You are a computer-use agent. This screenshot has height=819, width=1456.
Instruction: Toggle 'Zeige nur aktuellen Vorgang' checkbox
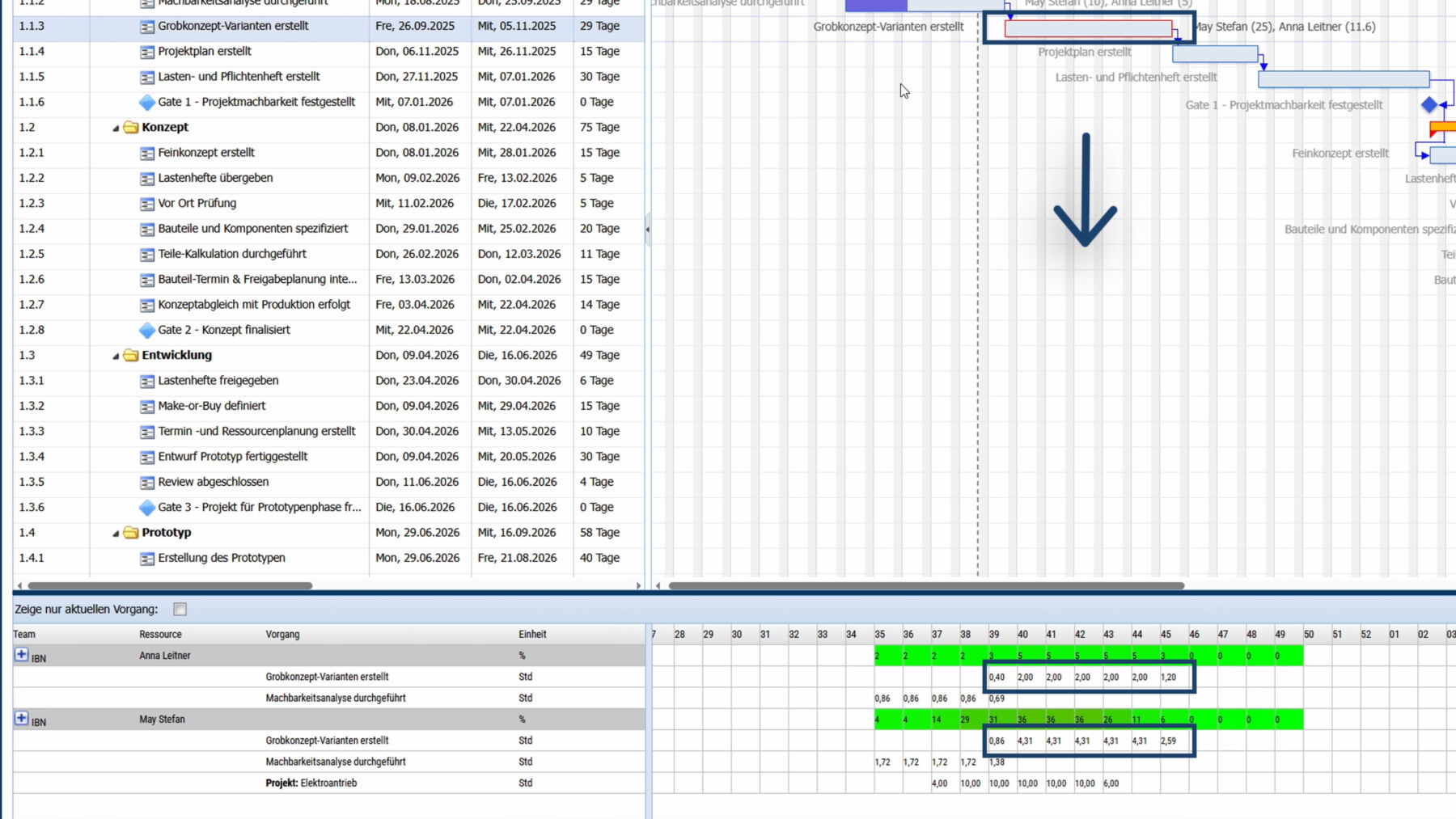coord(180,609)
